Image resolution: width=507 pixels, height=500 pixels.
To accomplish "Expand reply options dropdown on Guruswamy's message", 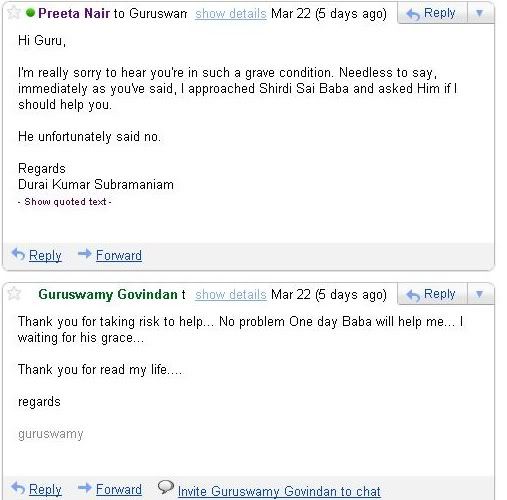I will 480,294.
